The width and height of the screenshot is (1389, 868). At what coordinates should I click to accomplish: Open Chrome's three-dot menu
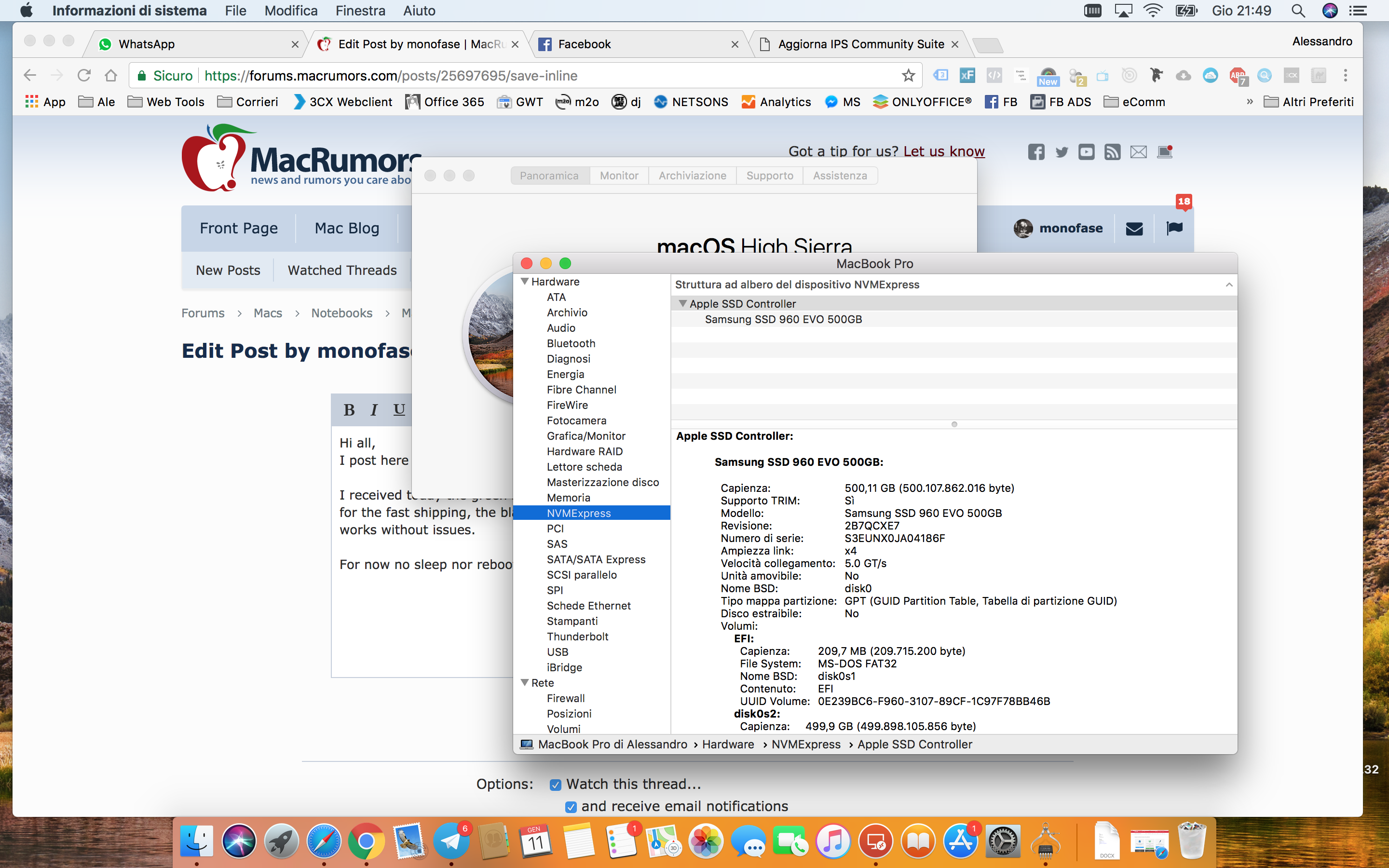pos(1346,75)
